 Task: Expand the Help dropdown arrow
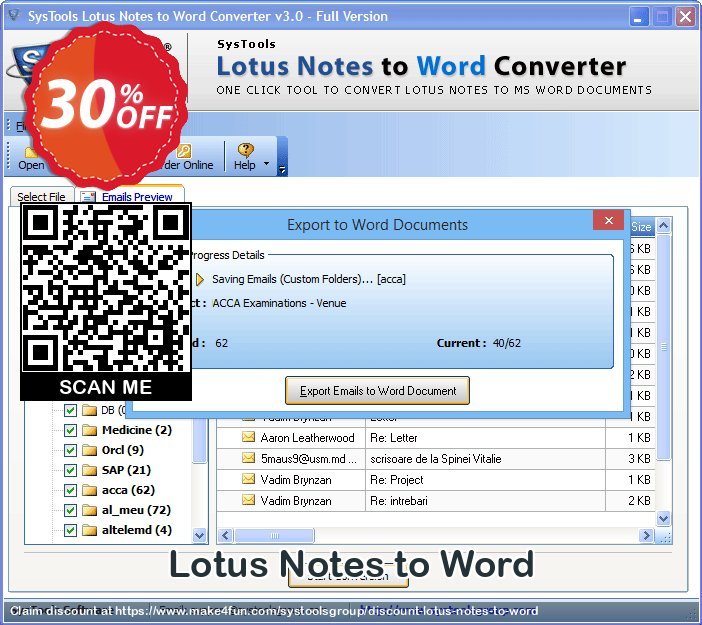click(x=266, y=163)
